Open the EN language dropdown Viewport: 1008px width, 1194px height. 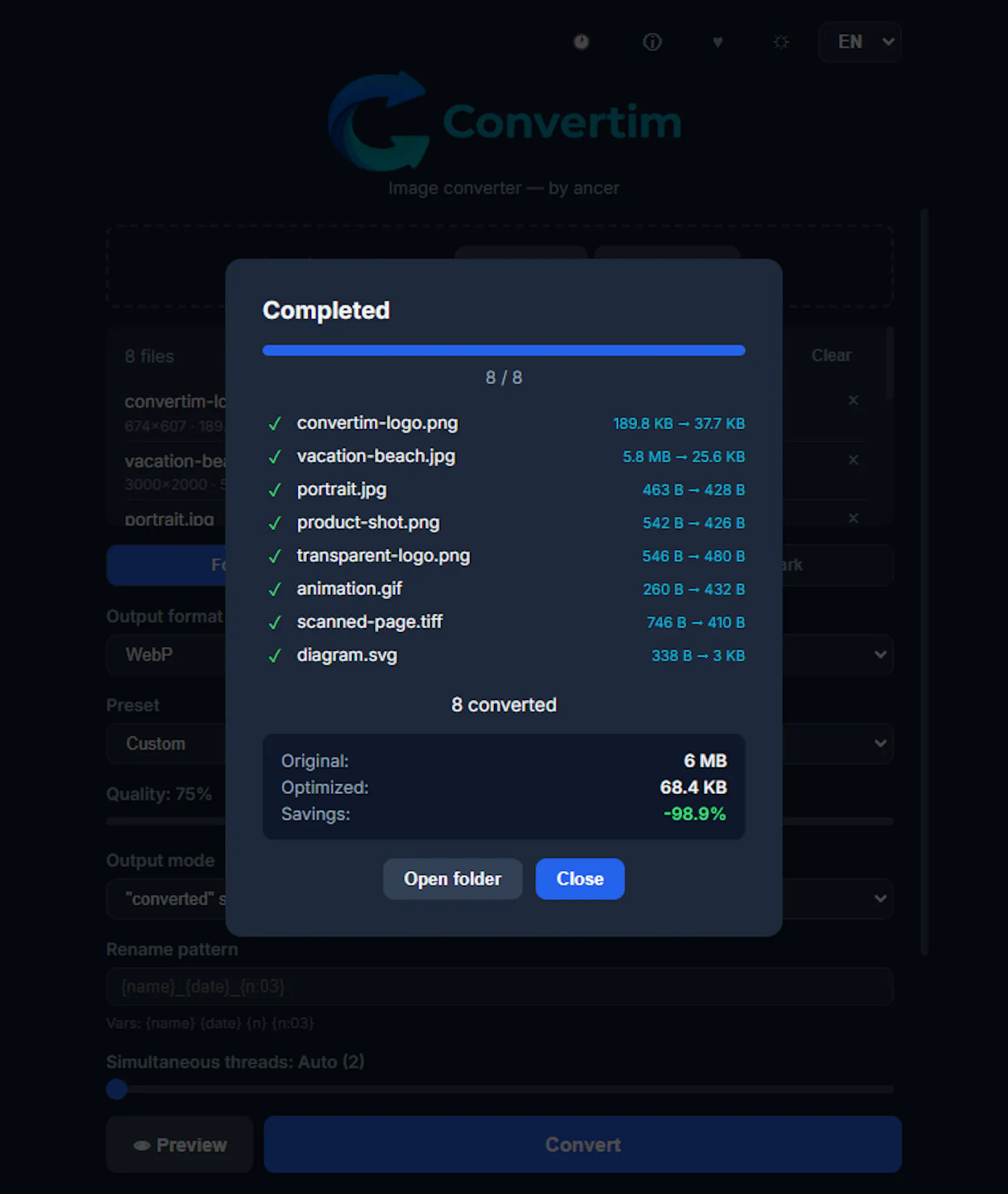tap(859, 42)
